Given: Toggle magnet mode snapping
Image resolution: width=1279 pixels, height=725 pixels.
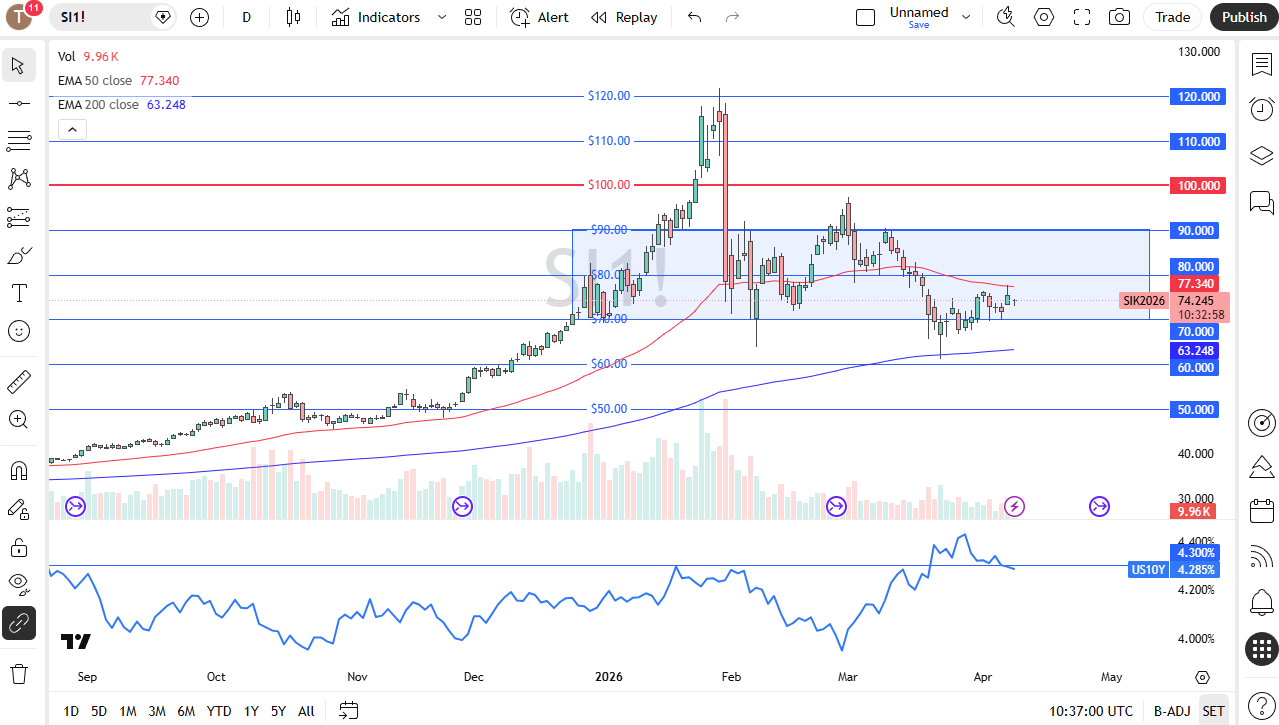Looking at the screenshot, I should (x=18, y=470).
